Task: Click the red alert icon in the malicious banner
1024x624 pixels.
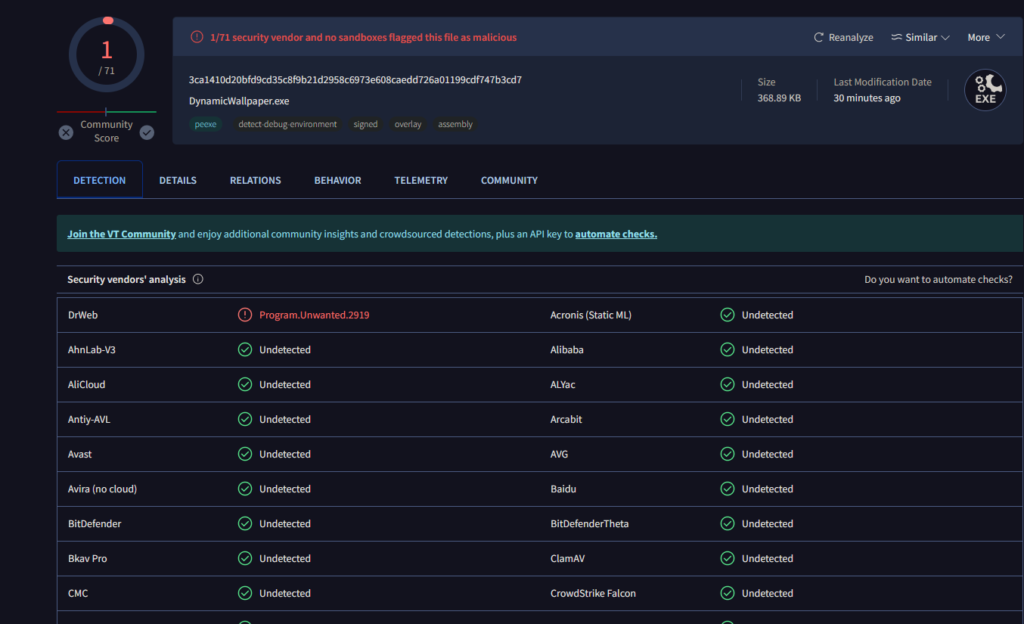Action: pyautogui.click(x=197, y=37)
